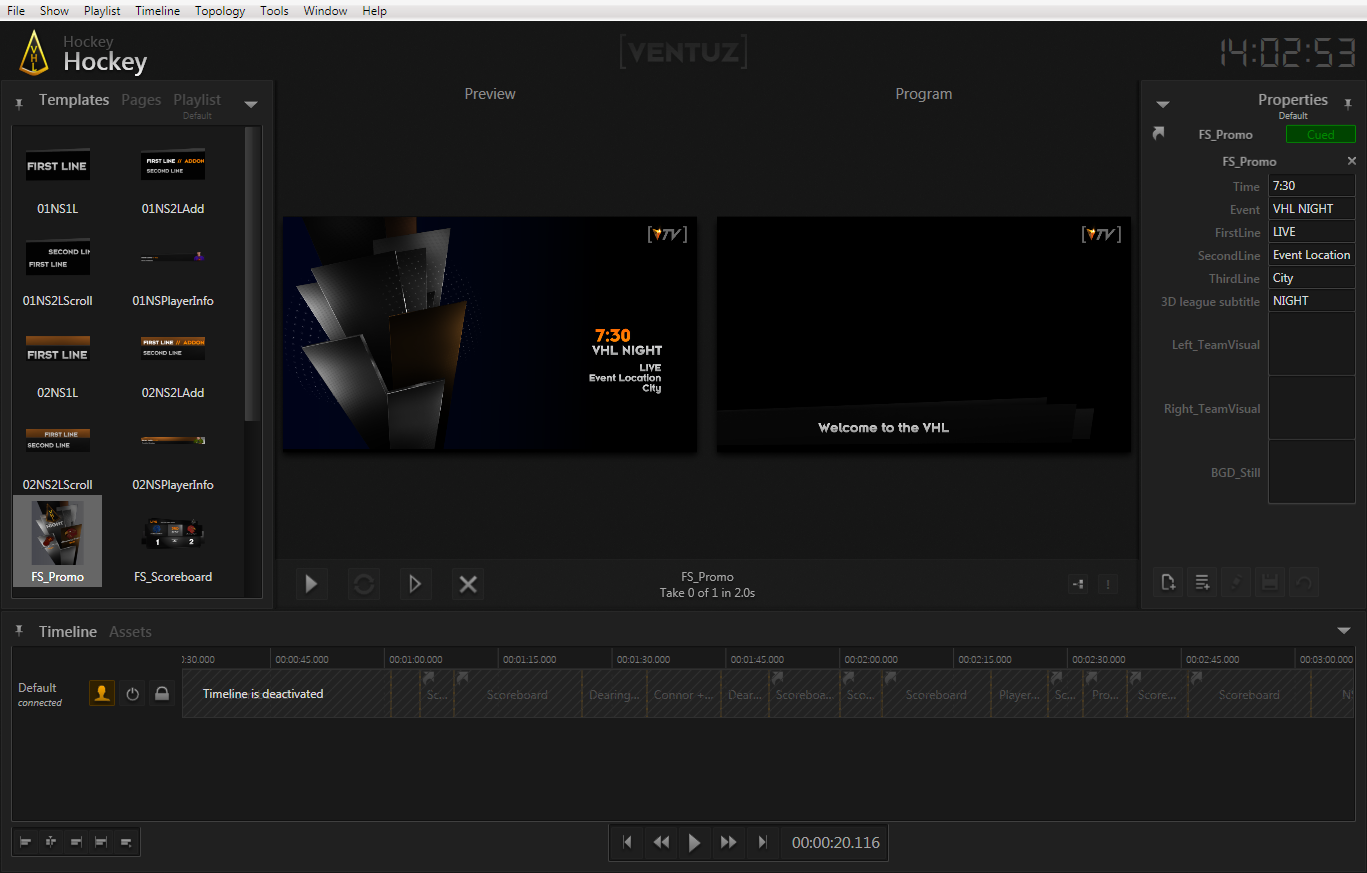The height and width of the screenshot is (873, 1367).
Task: Open the Properties panel dropdown arrow
Action: click(1162, 104)
